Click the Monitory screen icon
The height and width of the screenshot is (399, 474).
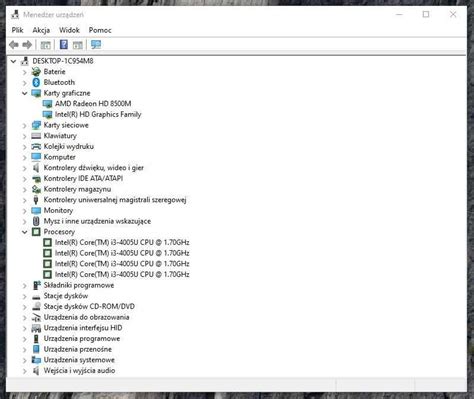36,210
